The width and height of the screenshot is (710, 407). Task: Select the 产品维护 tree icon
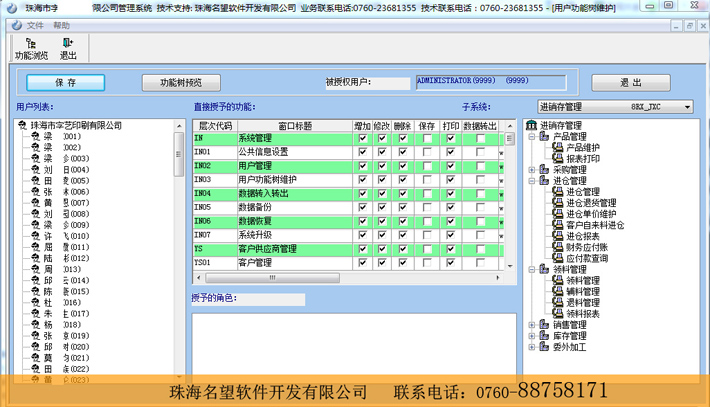[x=558, y=147]
